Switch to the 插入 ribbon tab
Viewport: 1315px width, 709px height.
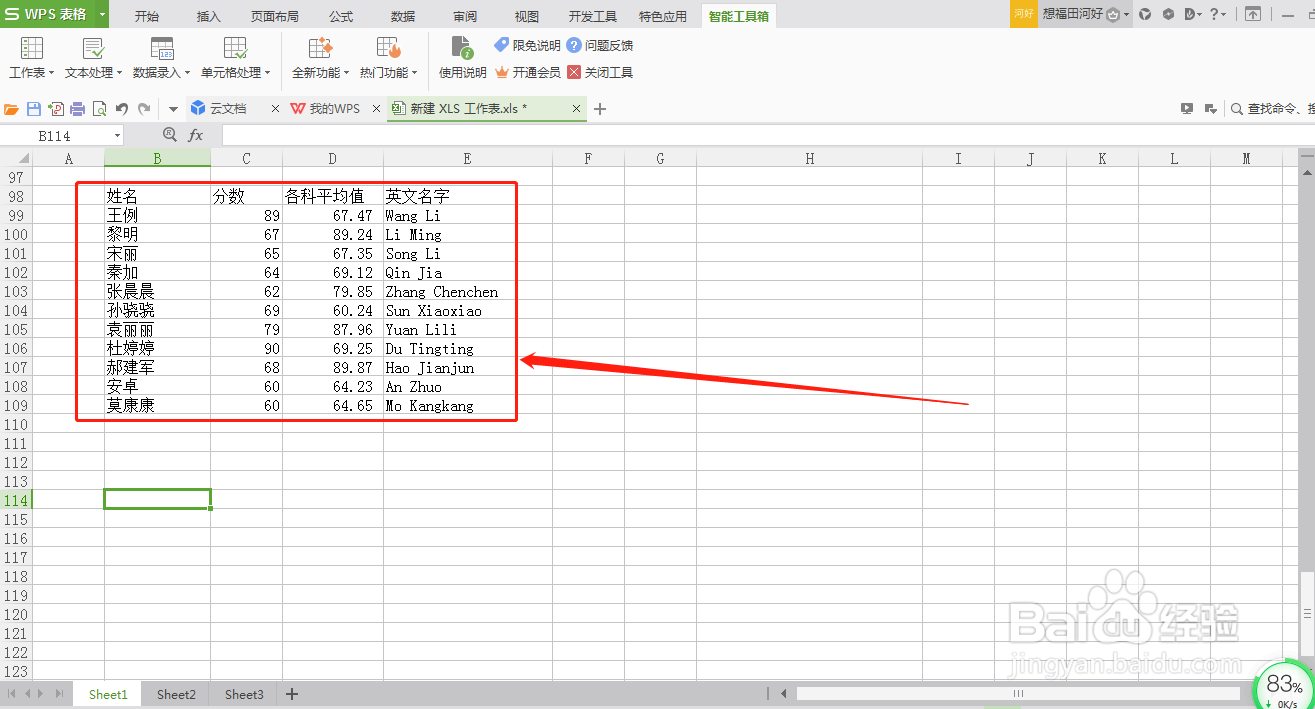coord(209,16)
